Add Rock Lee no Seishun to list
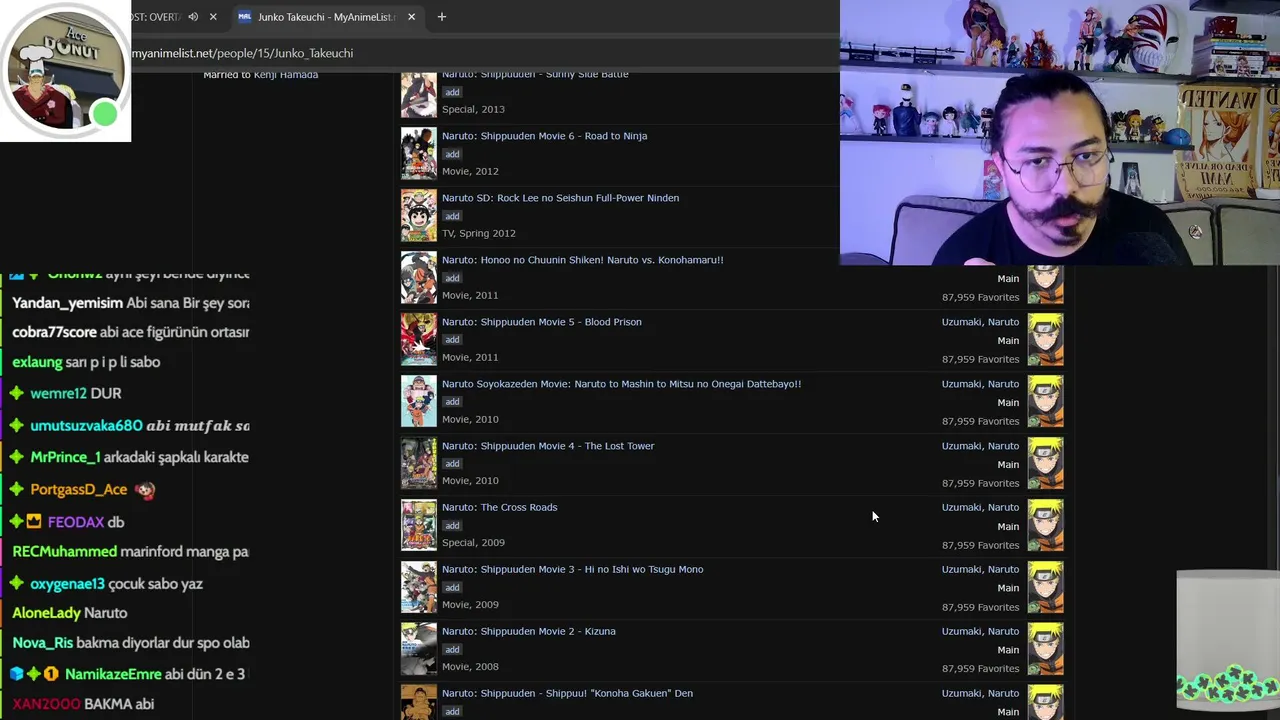This screenshot has height=720, width=1280. click(452, 216)
